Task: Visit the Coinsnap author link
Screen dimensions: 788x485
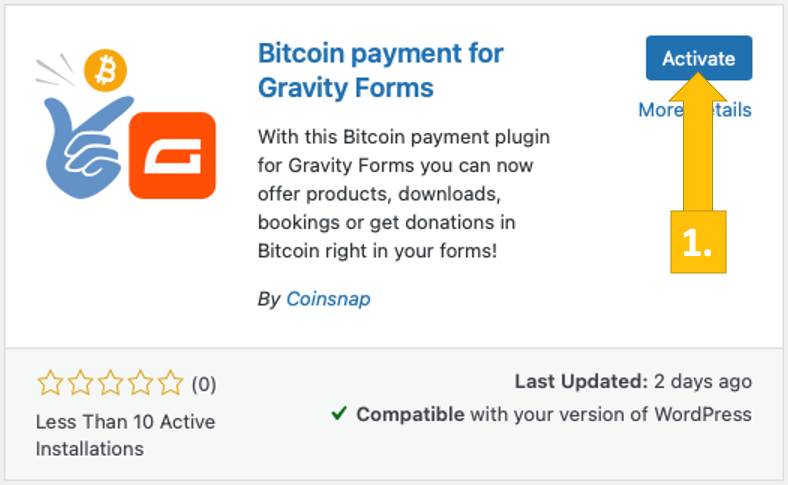Action: [x=328, y=298]
